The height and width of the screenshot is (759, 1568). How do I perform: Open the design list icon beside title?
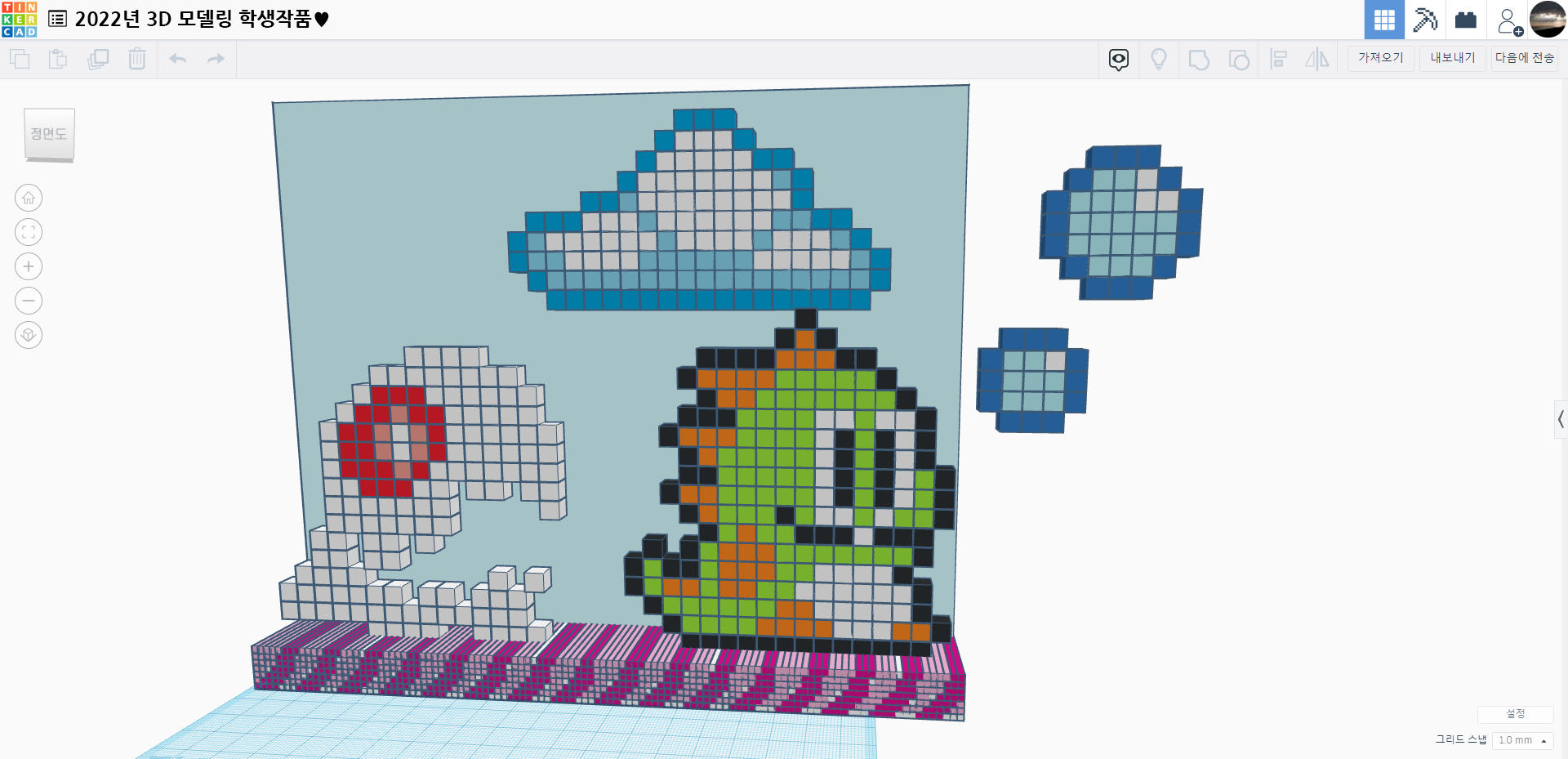click(57, 19)
